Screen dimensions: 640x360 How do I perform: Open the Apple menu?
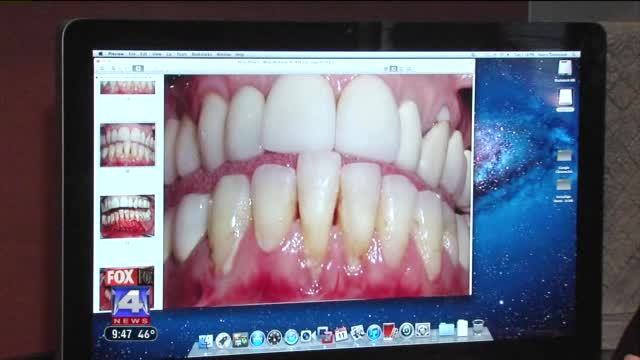pyautogui.click(x=100, y=53)
